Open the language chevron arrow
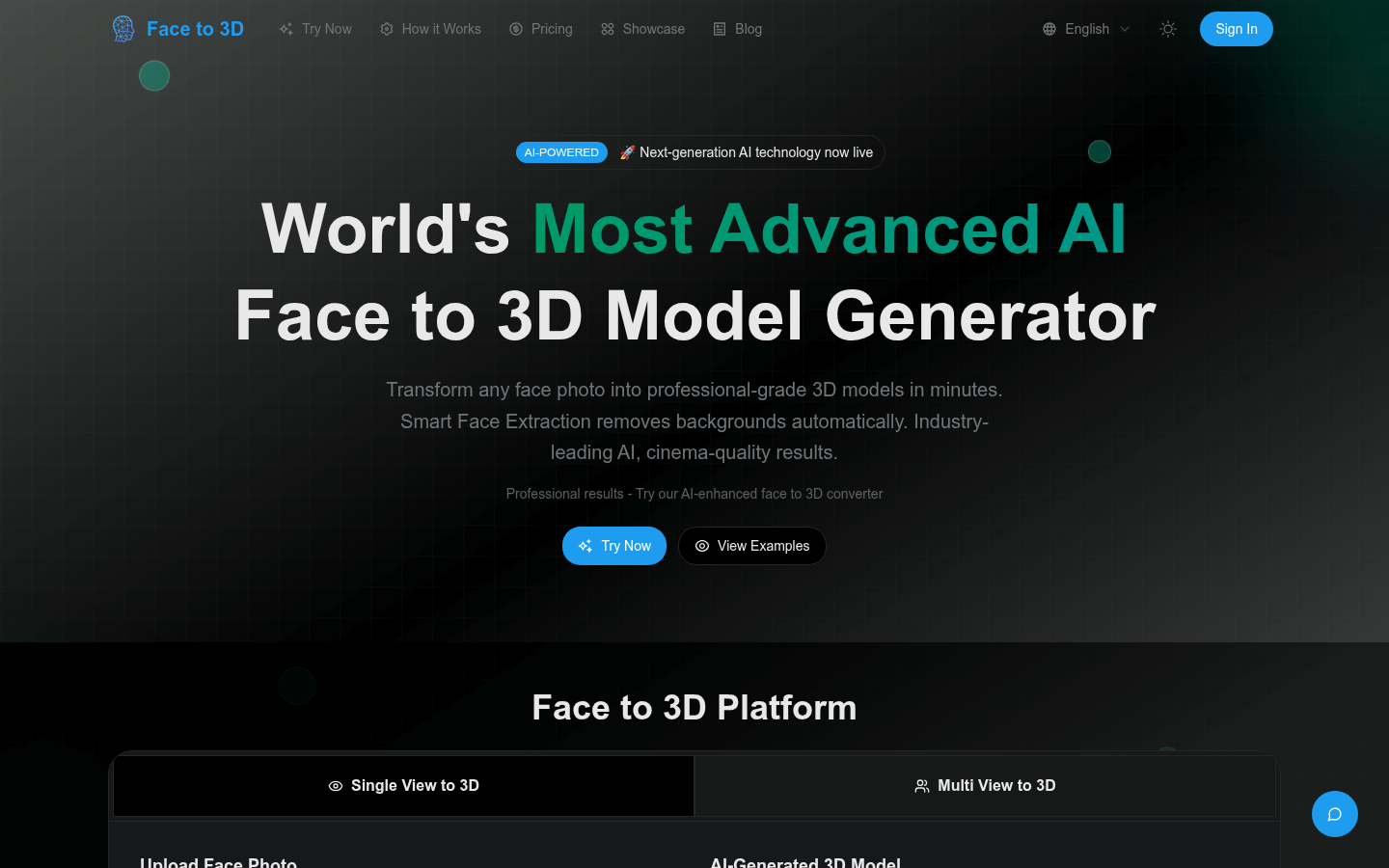 click(1125, 29)
